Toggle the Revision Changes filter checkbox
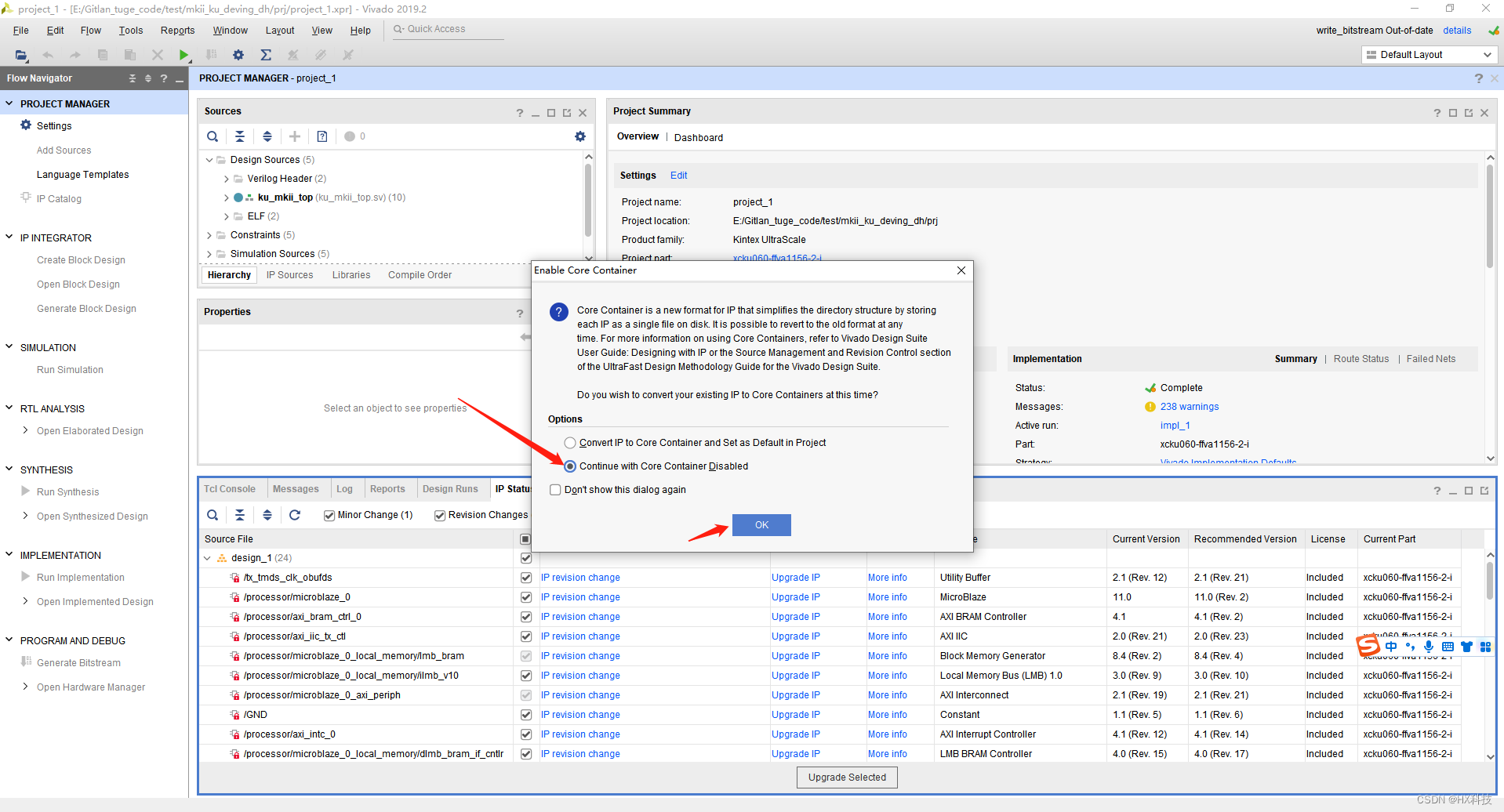This screenshot has height=812, width=1504. (440, 515)
